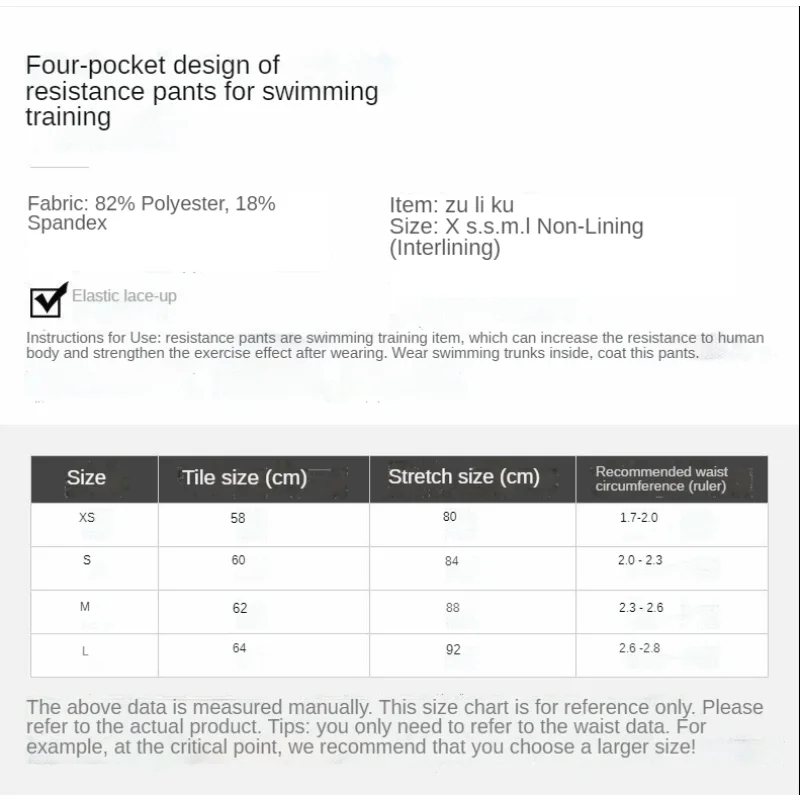
Task: Click the Stretch size (cm) header
Action: pyautogui.click(x=472, y=479)
